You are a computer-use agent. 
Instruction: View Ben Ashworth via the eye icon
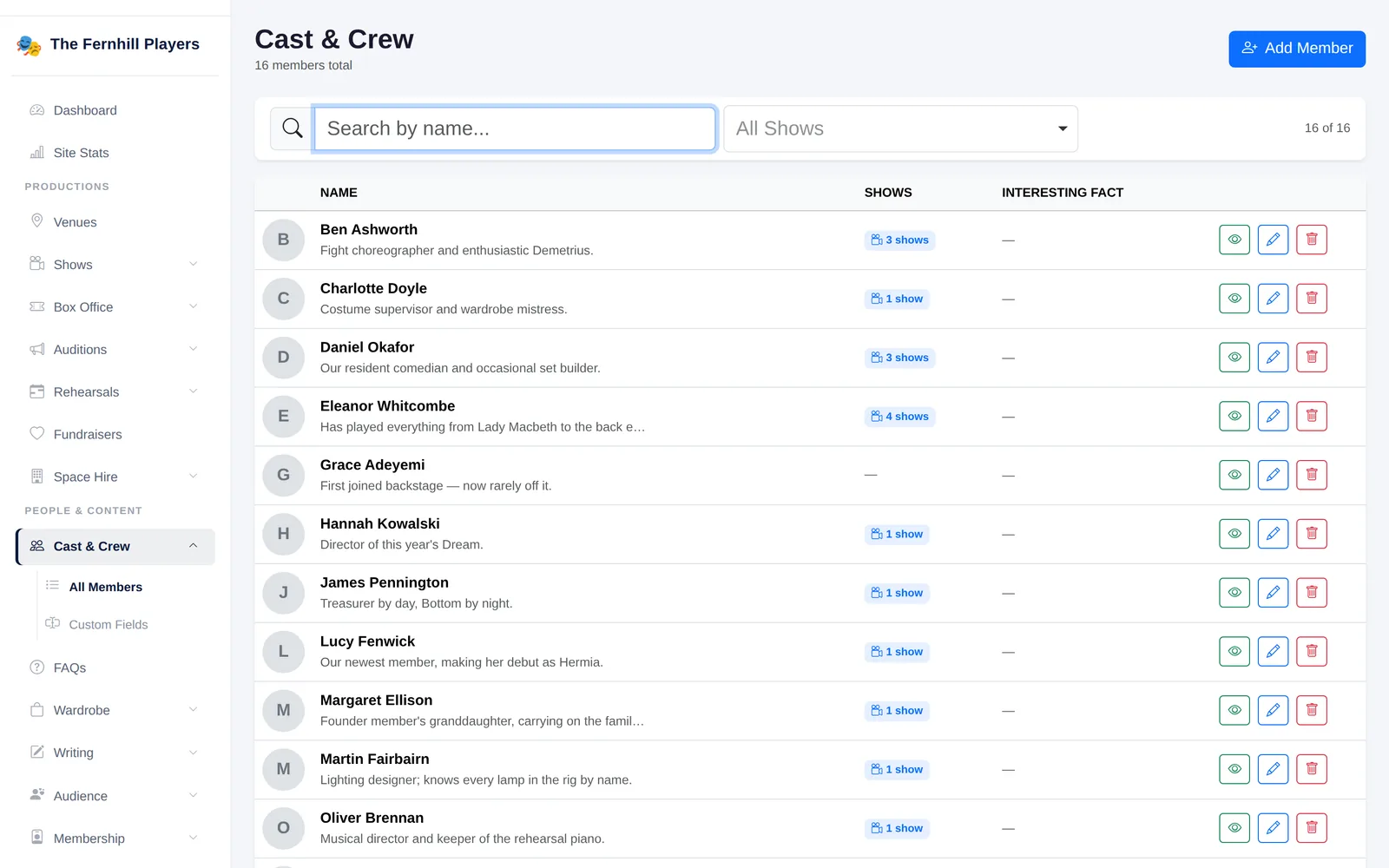tap(1234, 240)
